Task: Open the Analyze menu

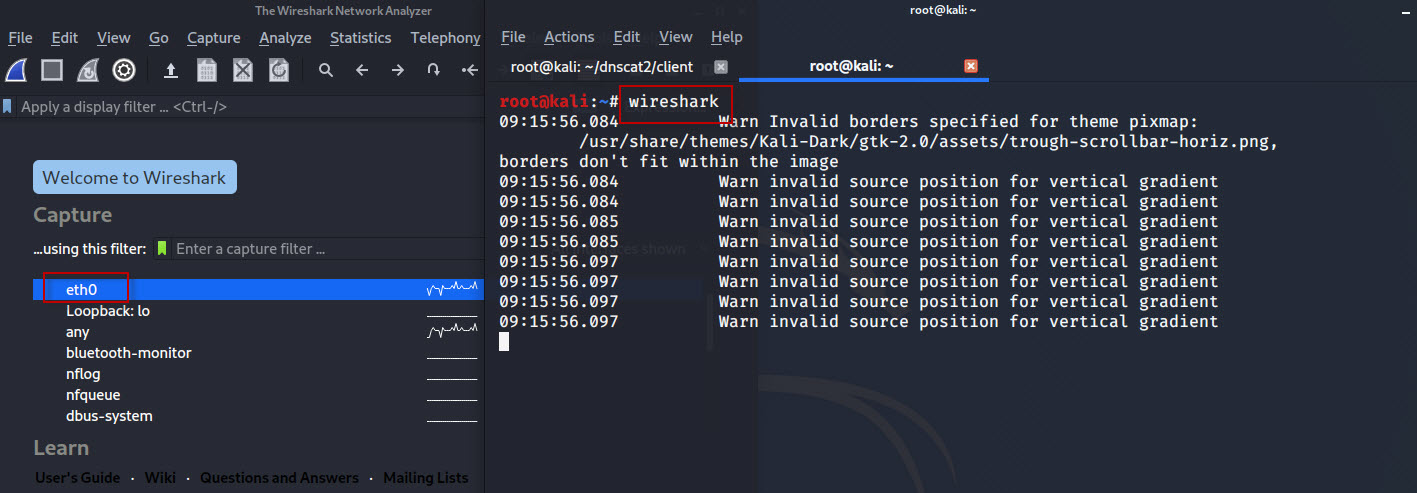Action: click(285, 38)
